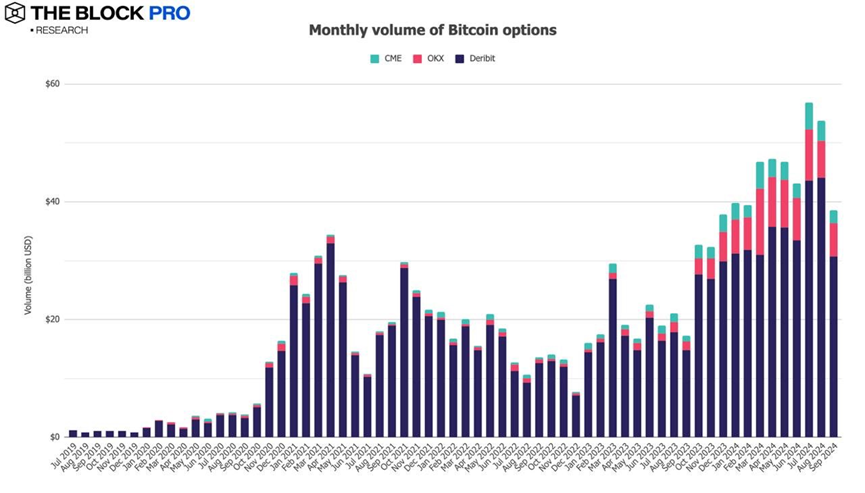
Task: Toggle the CME series legend label
Action: pos(392,58)
